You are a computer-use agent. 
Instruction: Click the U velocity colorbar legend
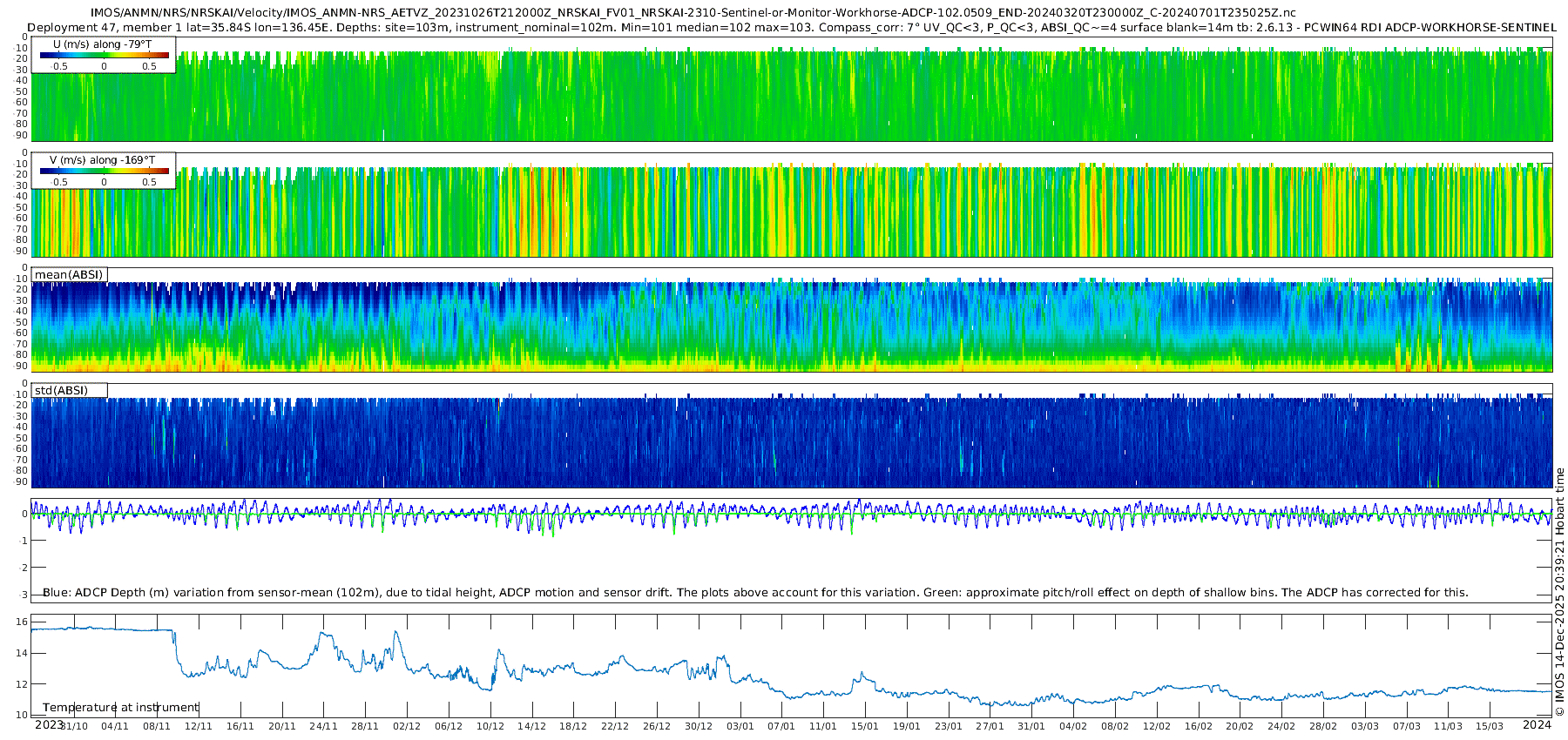click(104, 55)
